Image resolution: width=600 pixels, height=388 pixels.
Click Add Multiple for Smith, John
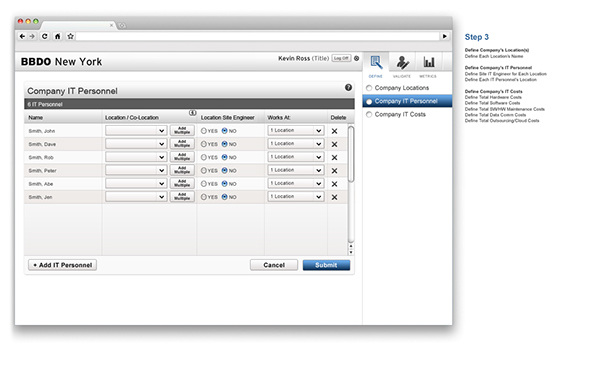point(182,131)
